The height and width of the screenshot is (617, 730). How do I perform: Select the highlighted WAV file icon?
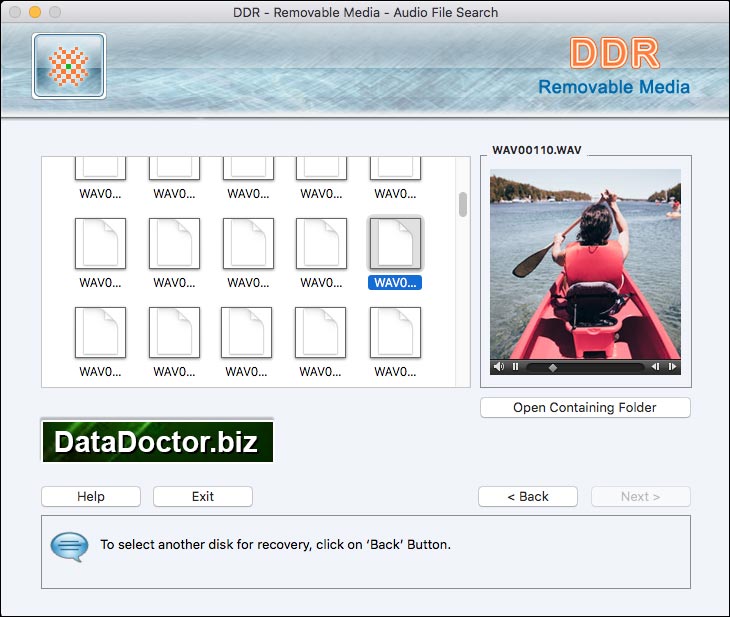pos(395,244)
